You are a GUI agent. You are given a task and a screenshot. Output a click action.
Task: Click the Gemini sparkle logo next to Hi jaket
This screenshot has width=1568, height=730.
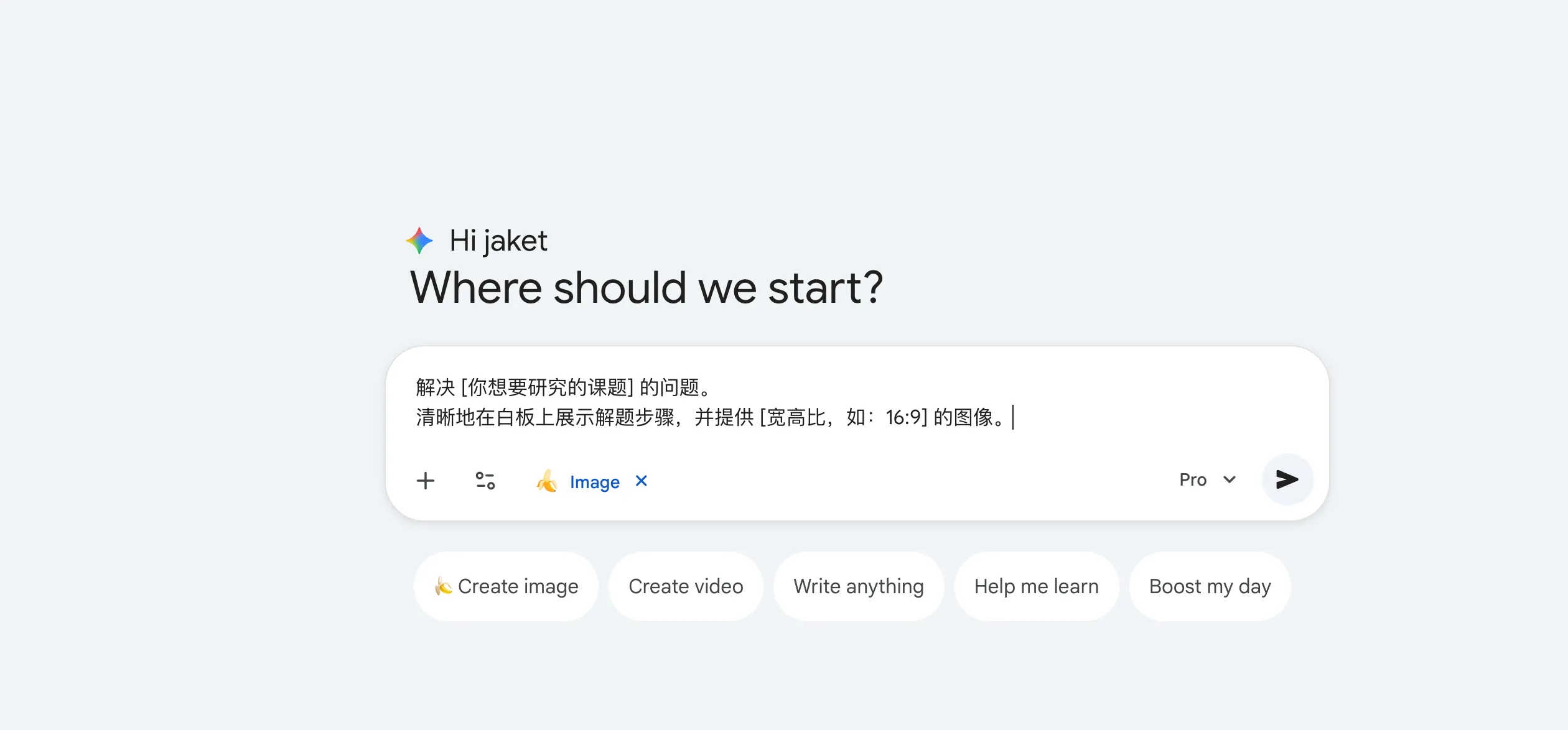coord(420,241)
